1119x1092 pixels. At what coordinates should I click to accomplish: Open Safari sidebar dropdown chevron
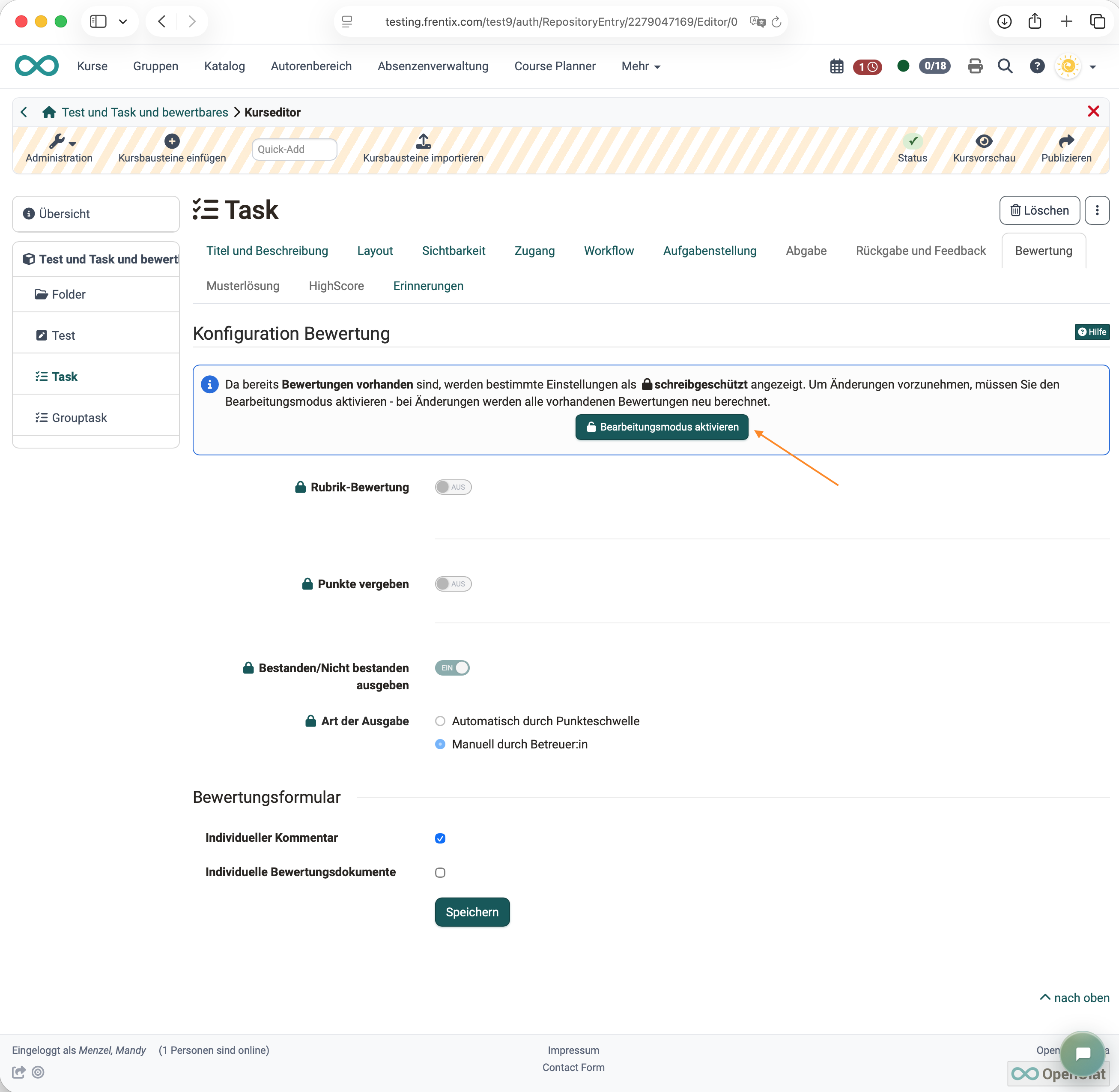[122, 22]
